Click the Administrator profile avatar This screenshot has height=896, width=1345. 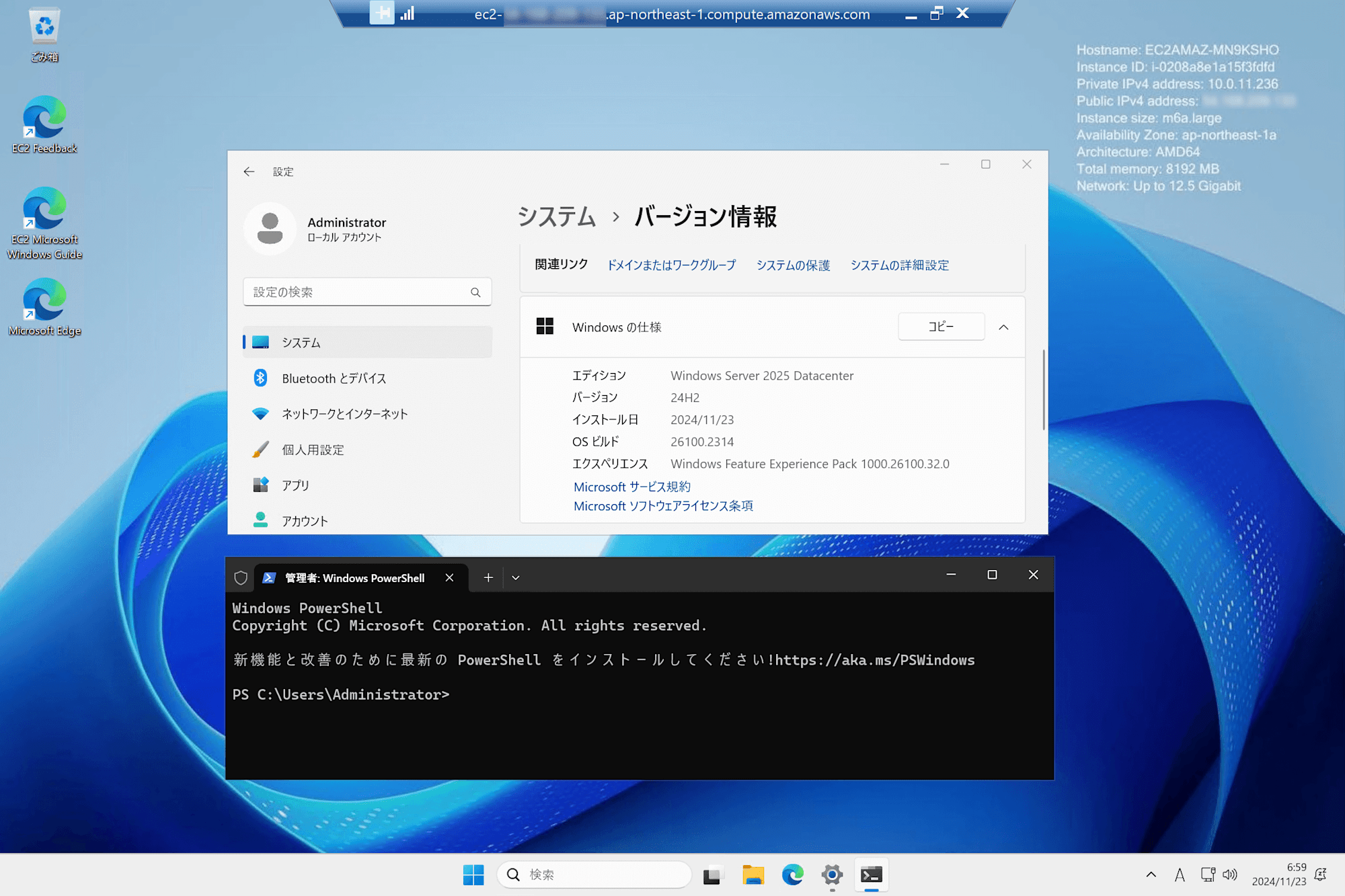tap(270, 229)
